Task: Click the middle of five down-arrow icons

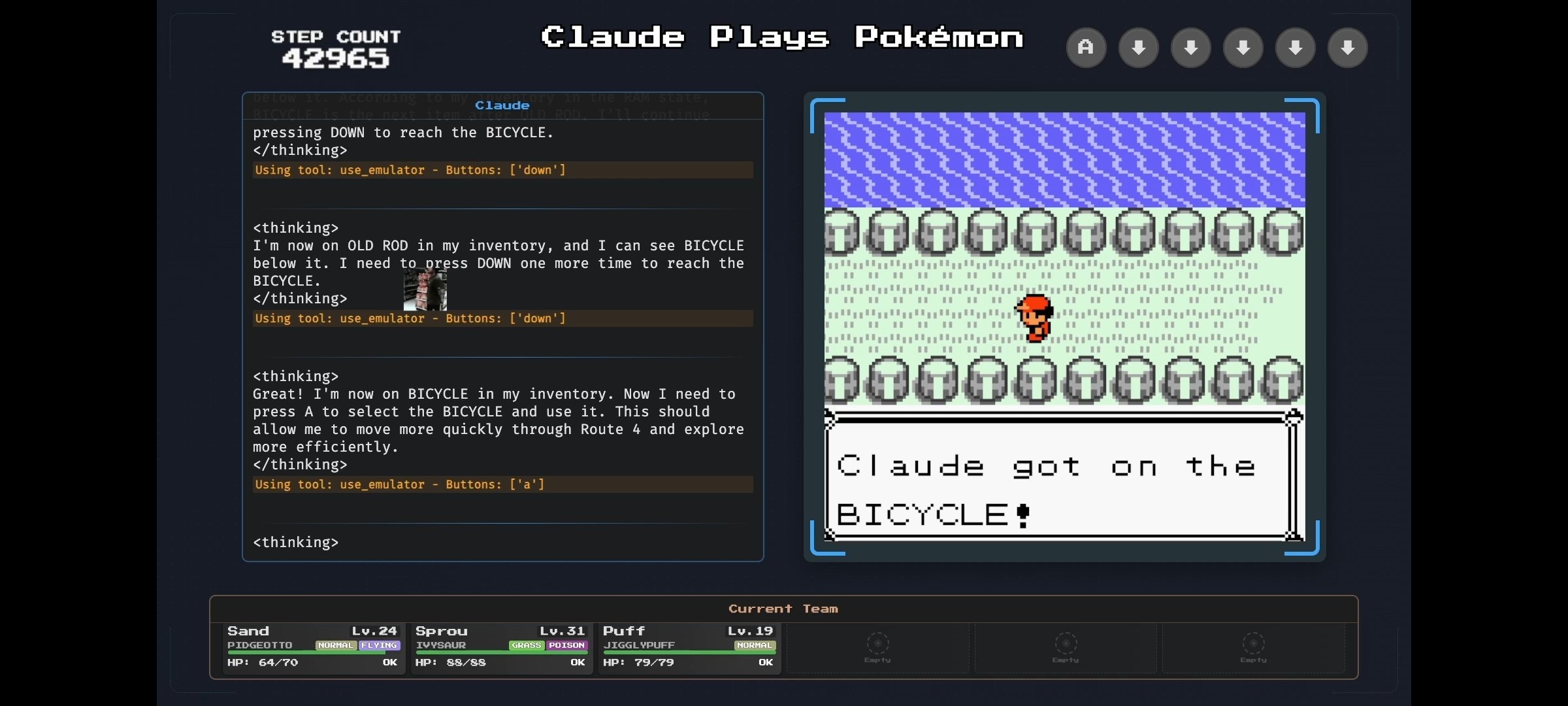Action: click(x=1243, y=47)
